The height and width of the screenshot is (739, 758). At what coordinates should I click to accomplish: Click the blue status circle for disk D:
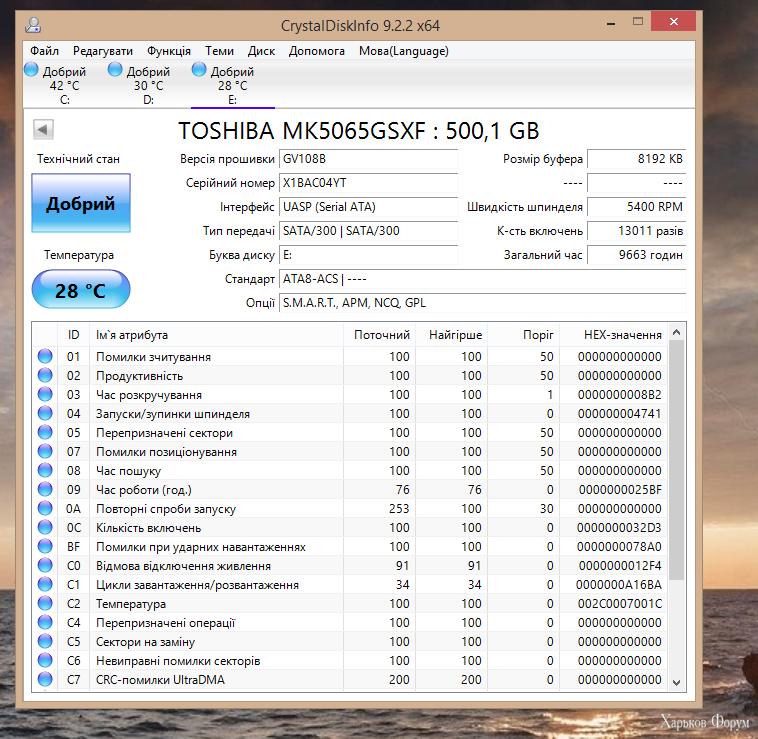(x=115, y=70)
